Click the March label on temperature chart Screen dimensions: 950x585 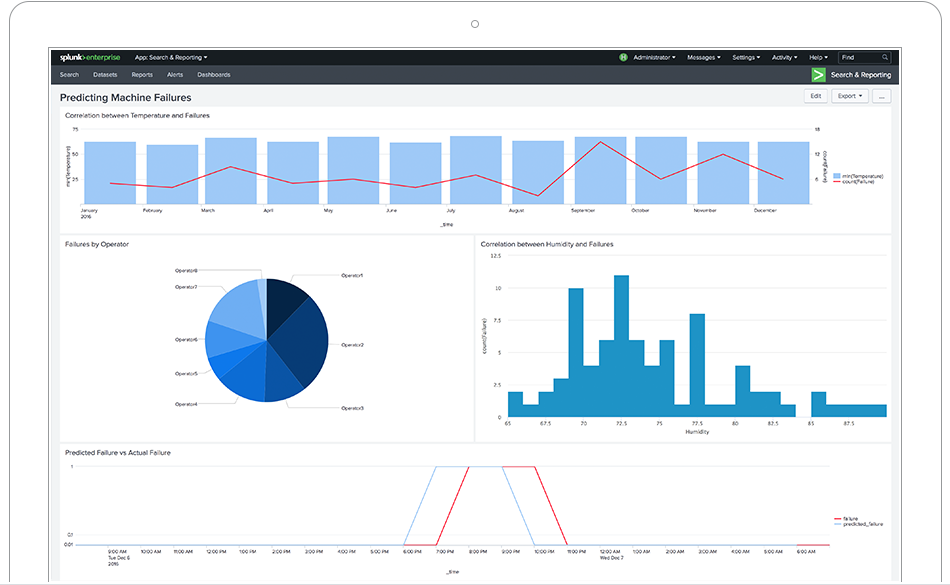(208, 211)
